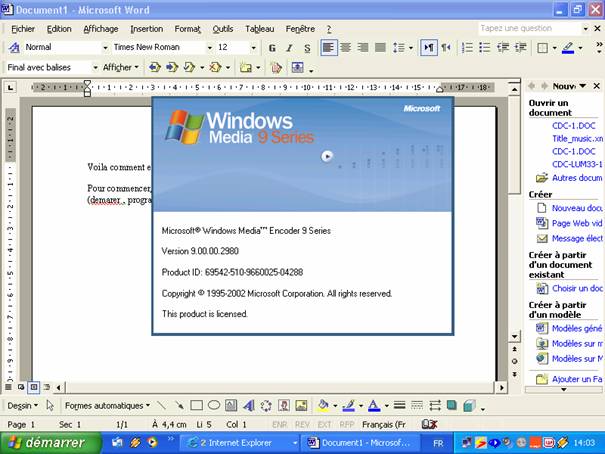Open the Normal style dropdown
This screenshot has width=605, height=454.
point(105,48)
